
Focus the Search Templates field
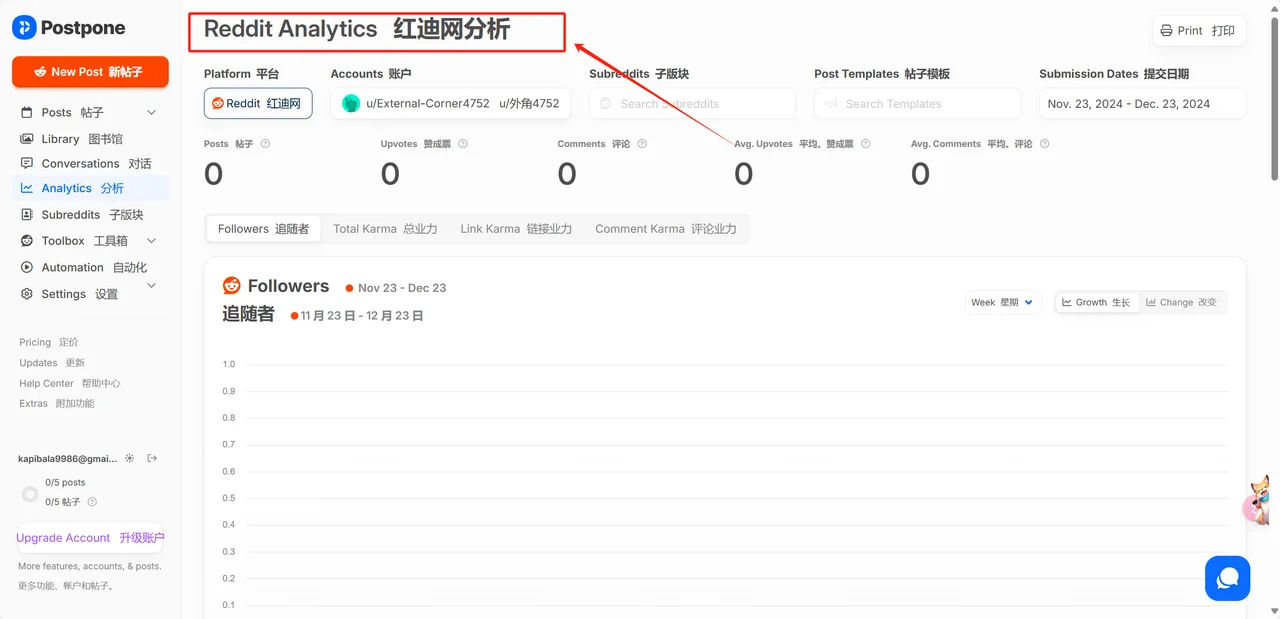click(917, 103)
